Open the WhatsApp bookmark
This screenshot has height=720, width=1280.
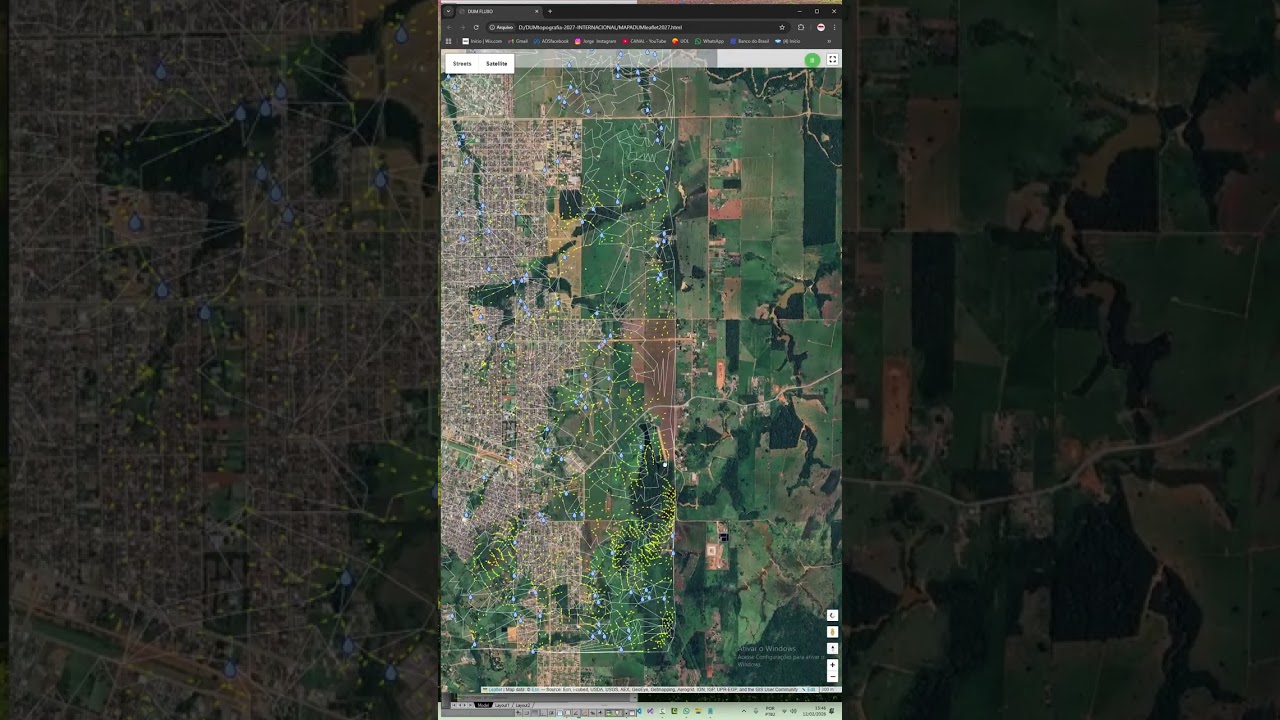coord(709,41)
